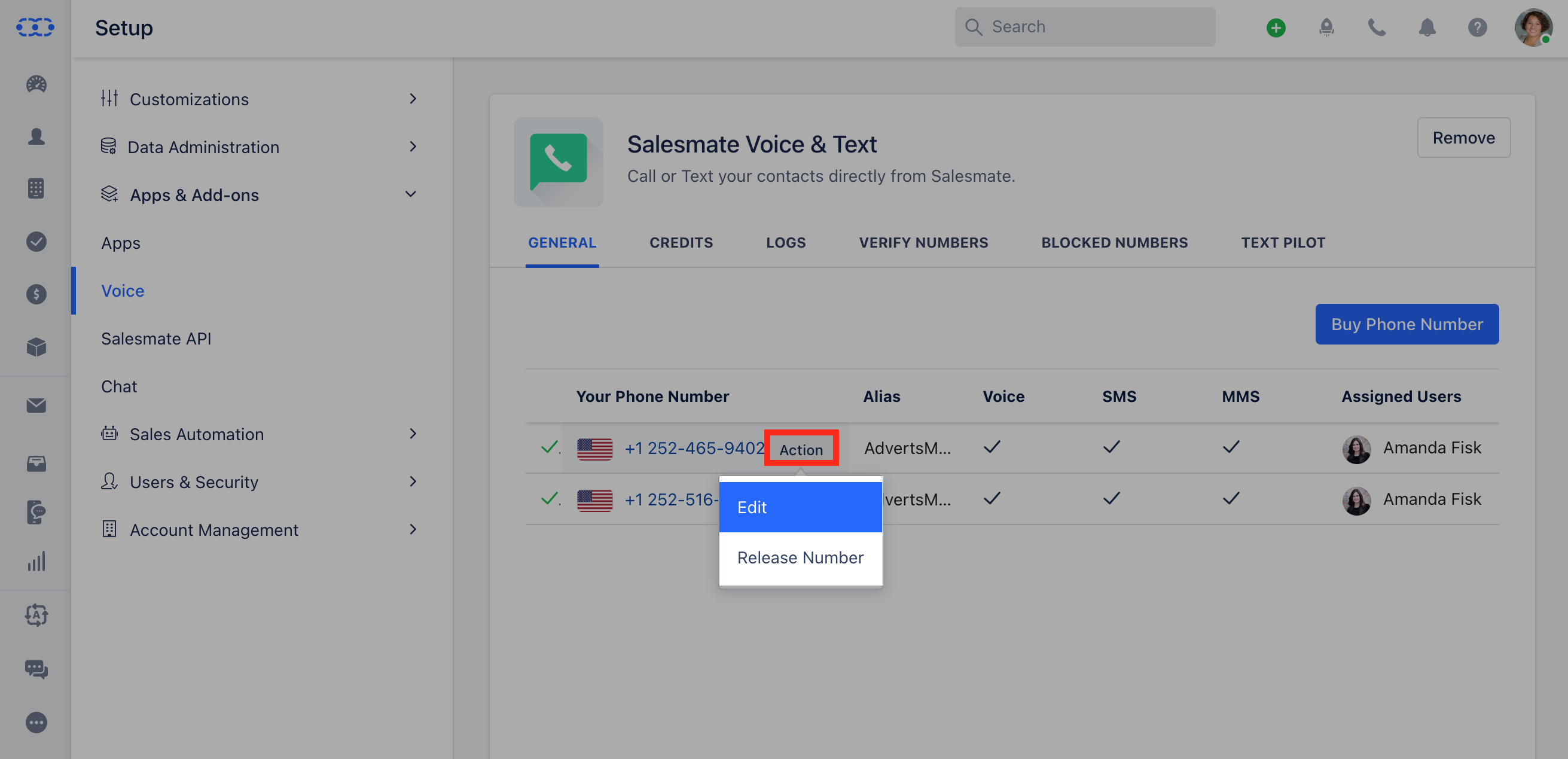Open Deals dollar icon in sidebar

pyautogui.click(x=36, y=295)
